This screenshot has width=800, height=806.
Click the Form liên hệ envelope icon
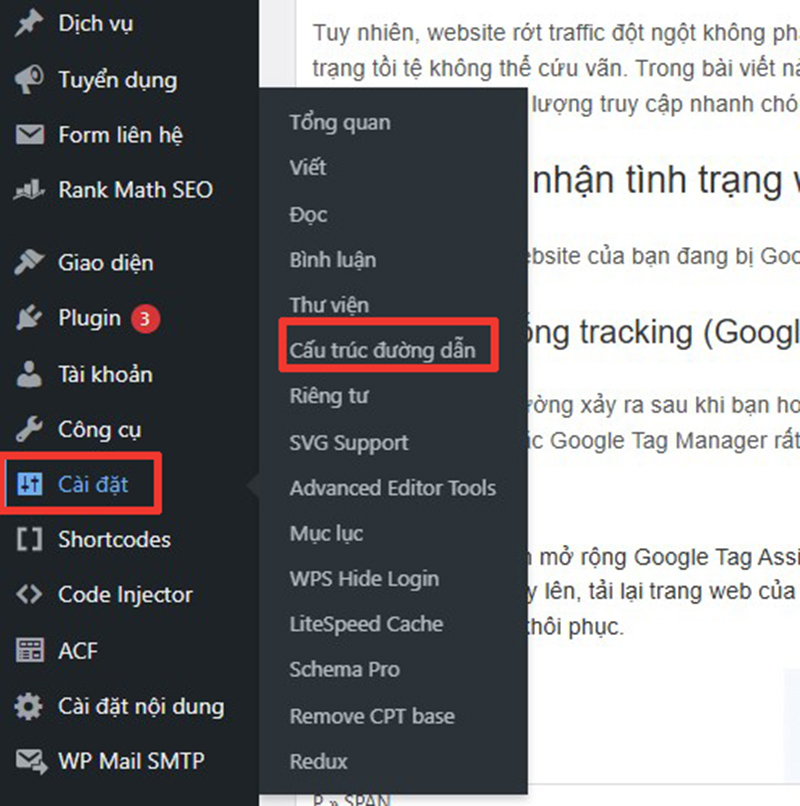tap(29, 135)
